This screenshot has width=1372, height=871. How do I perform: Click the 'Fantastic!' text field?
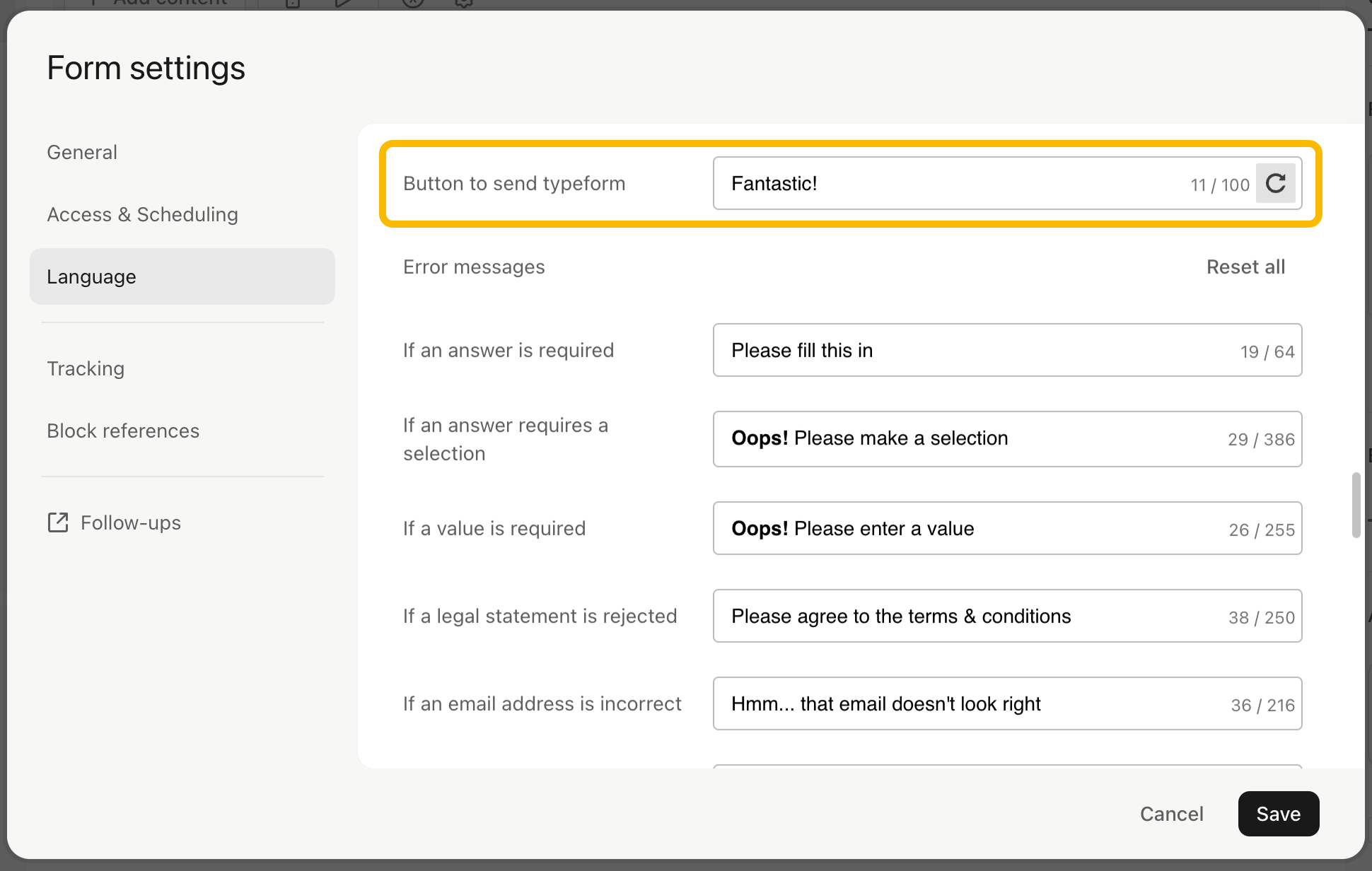(x=948, y=184)
